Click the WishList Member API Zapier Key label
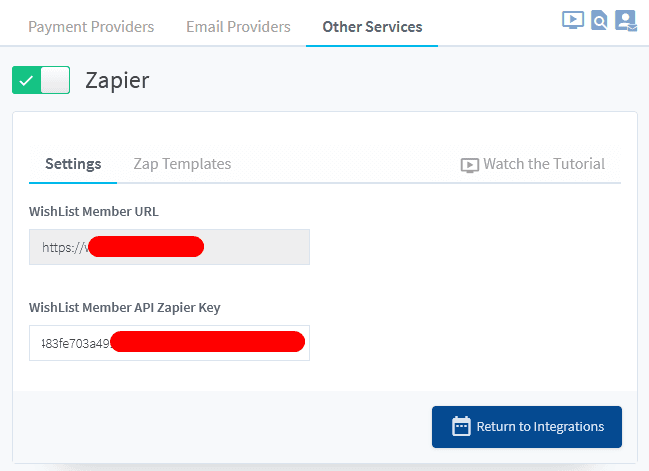649x471 pixels. tap(125, 308)
